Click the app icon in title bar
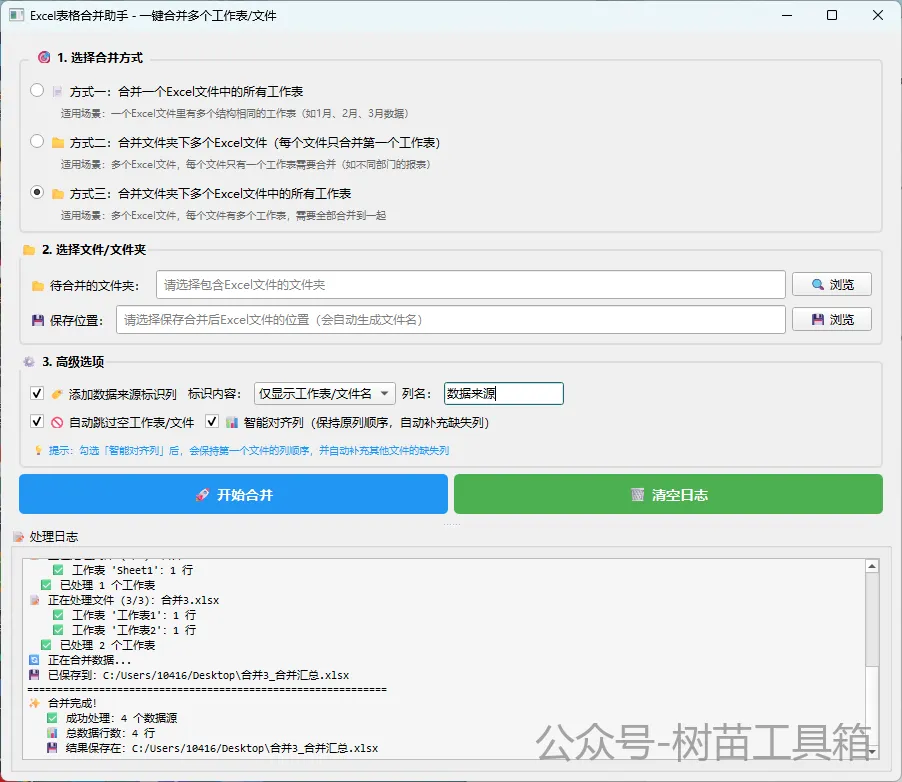Viewport: 902px width, 782px height. click(17, 15)
